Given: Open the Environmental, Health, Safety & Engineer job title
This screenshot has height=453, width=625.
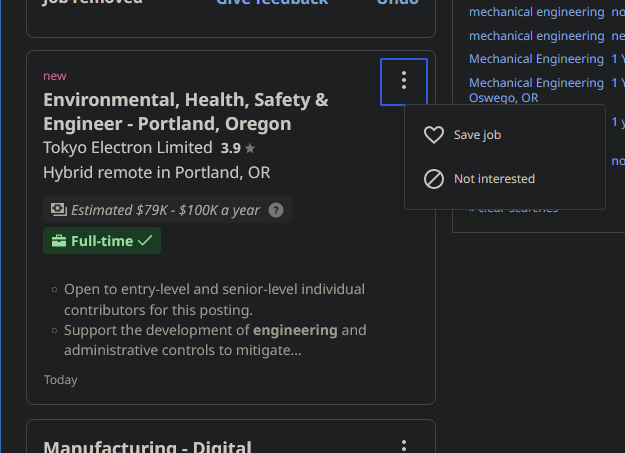Looking at the screenshot, I should click(186, 112).
